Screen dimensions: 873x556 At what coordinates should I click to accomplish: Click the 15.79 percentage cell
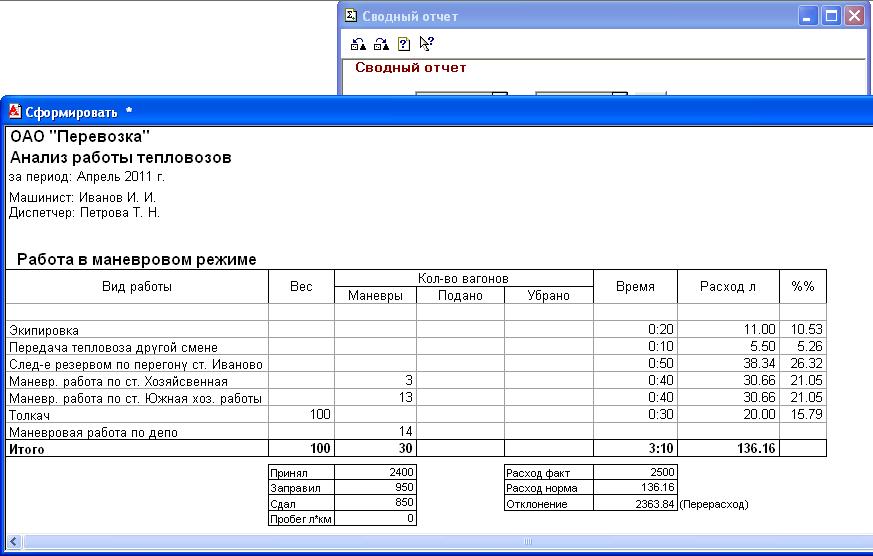pyautogui.click(x=807, y=414)
